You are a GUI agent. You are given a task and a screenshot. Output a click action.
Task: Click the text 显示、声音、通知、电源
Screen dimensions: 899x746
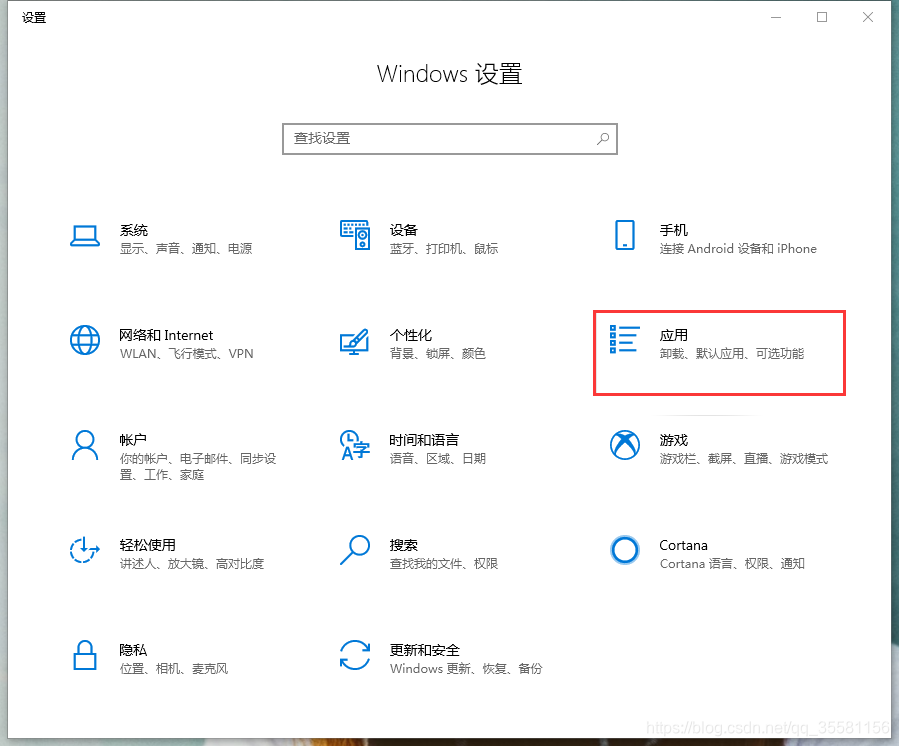click(186, 248)
